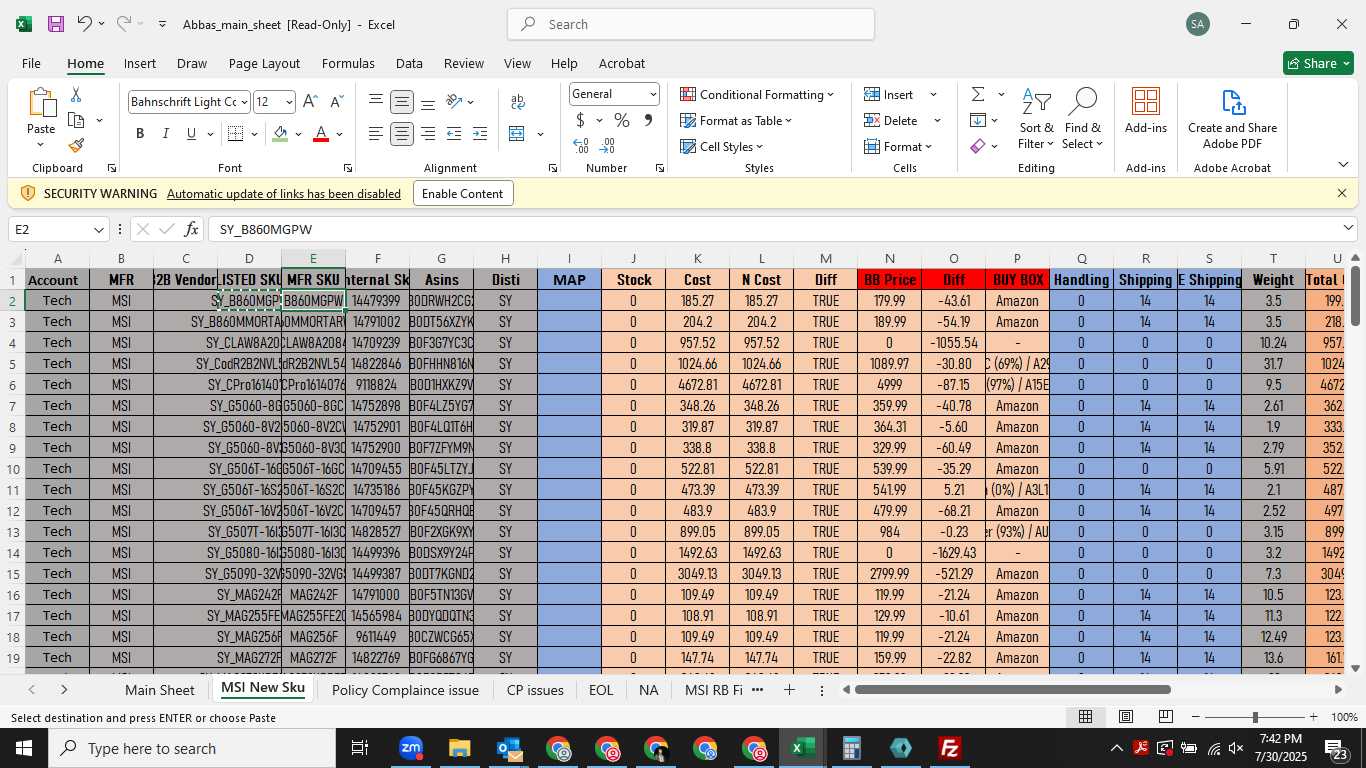Click the Save icon in title bar

(x=56, y=24)
